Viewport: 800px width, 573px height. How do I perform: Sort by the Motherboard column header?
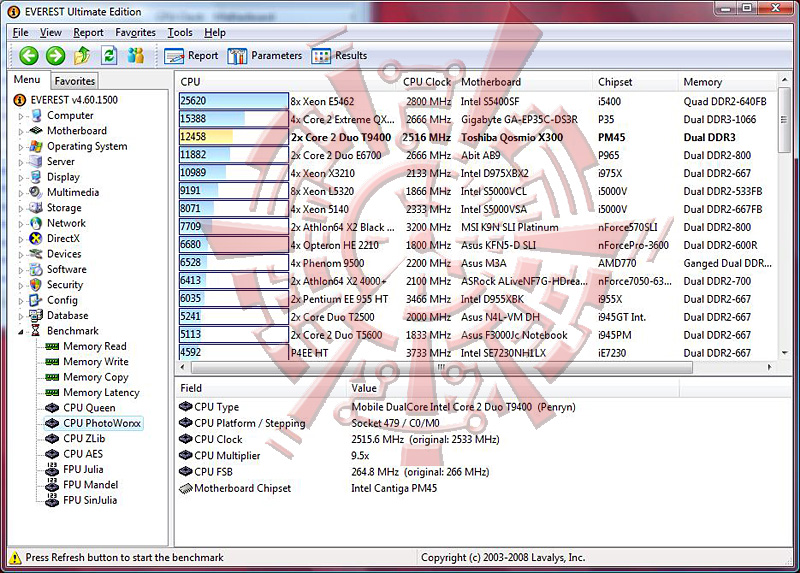pos(525,82)
